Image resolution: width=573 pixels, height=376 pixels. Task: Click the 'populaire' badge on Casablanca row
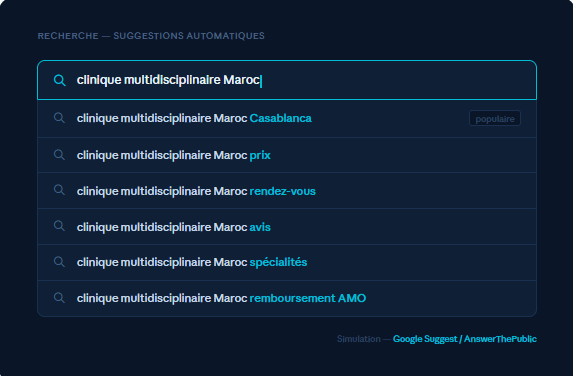tap(495, 118)
